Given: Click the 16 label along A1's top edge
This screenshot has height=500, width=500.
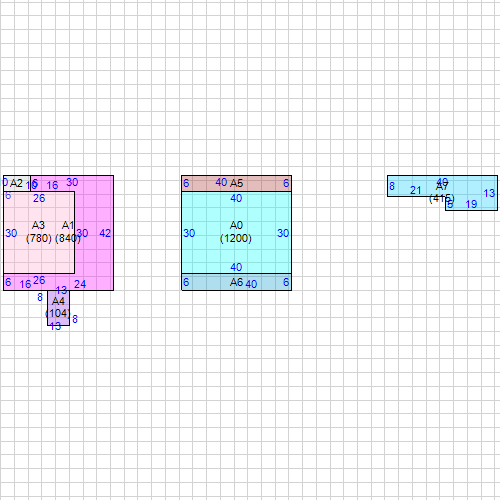Looking at the screenshot, I should click(52, 185).
